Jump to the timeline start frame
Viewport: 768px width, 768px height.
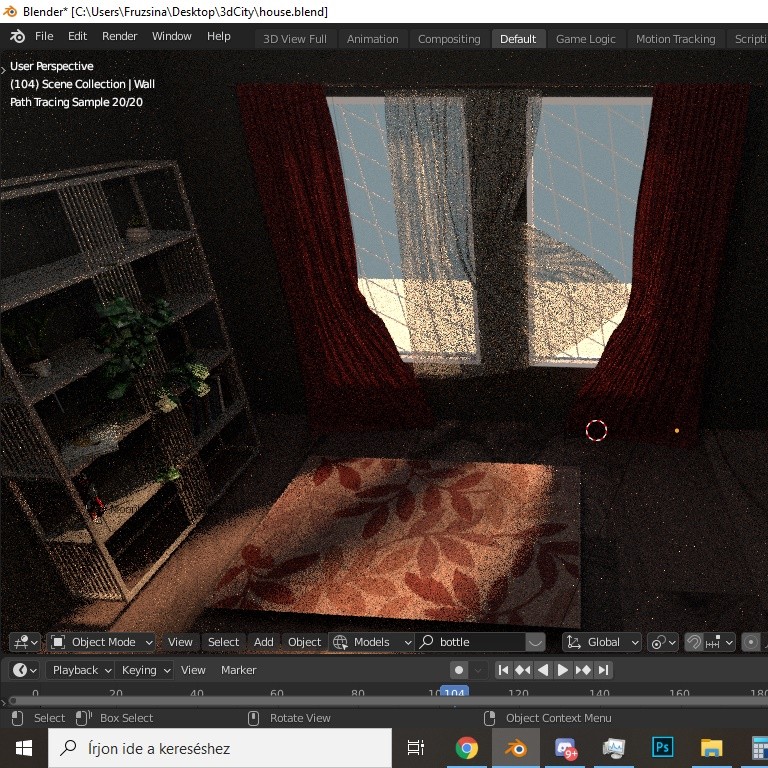tap(503, 670)
